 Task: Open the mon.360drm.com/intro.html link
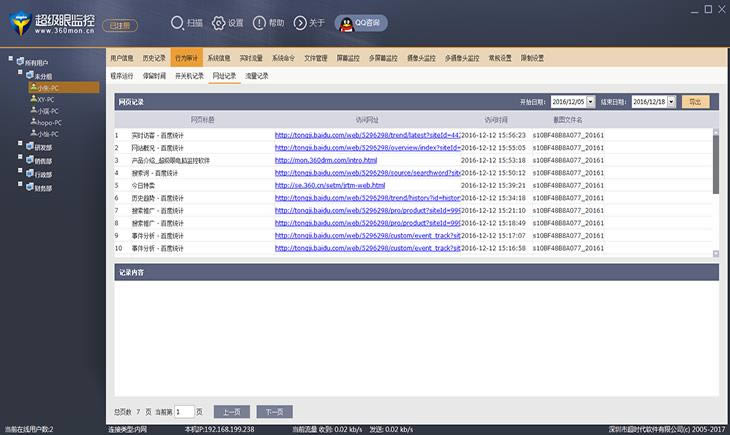[326, 160]
